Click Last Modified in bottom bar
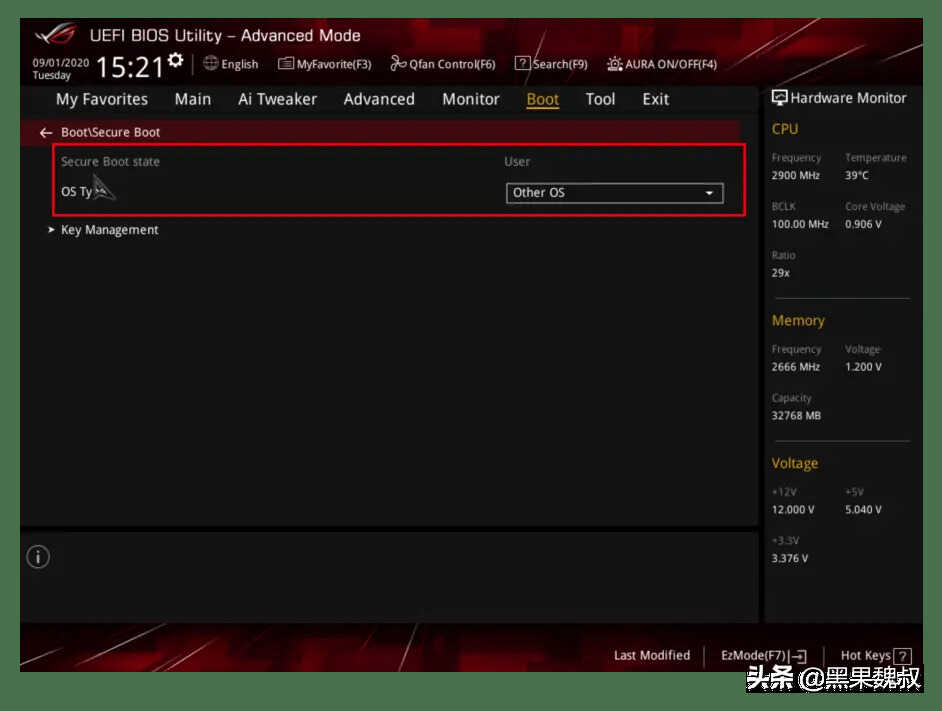942x711 pixels. point(652,656)
